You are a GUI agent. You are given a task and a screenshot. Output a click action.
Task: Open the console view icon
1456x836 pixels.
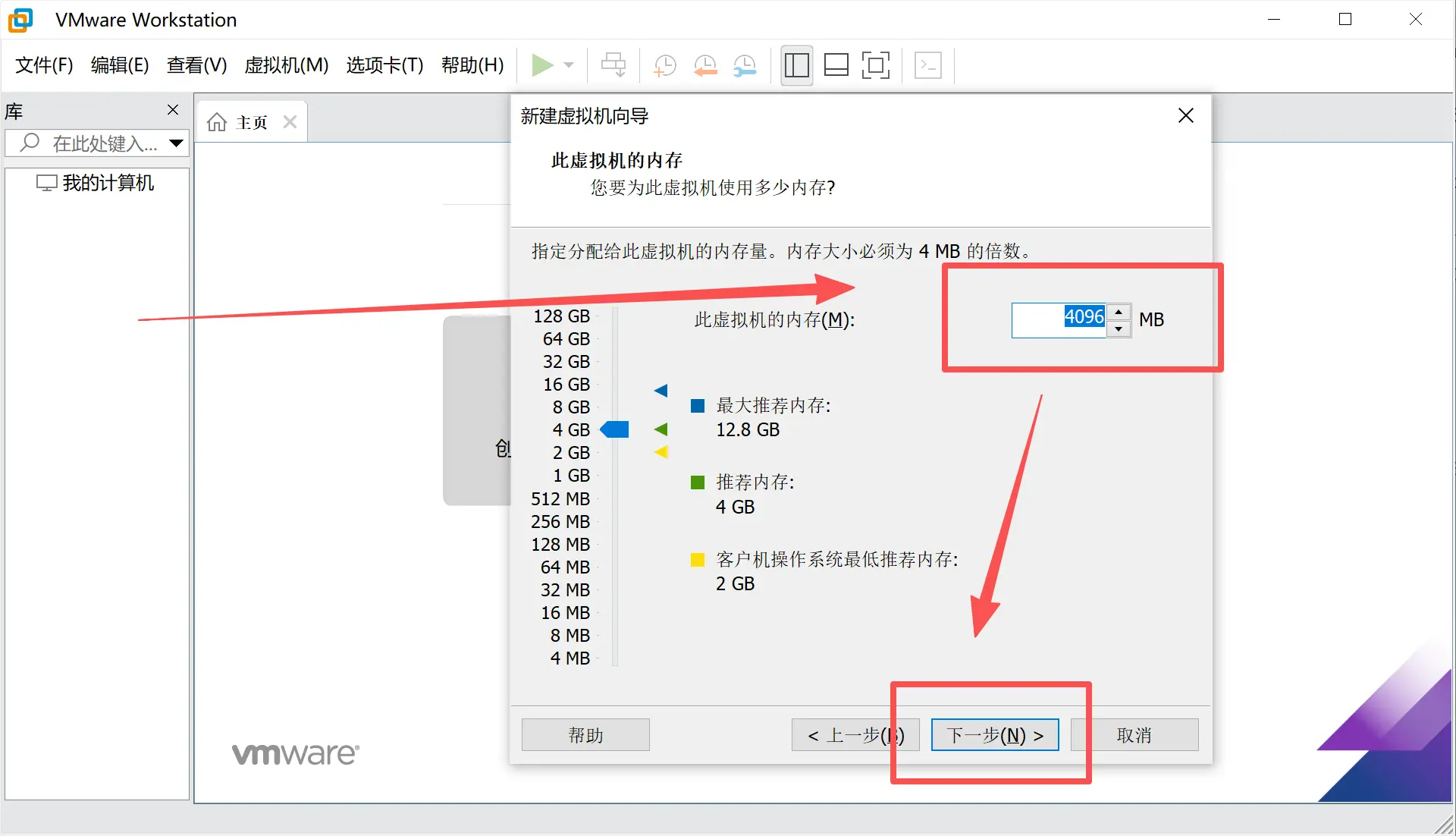click(x=928, y=65)
